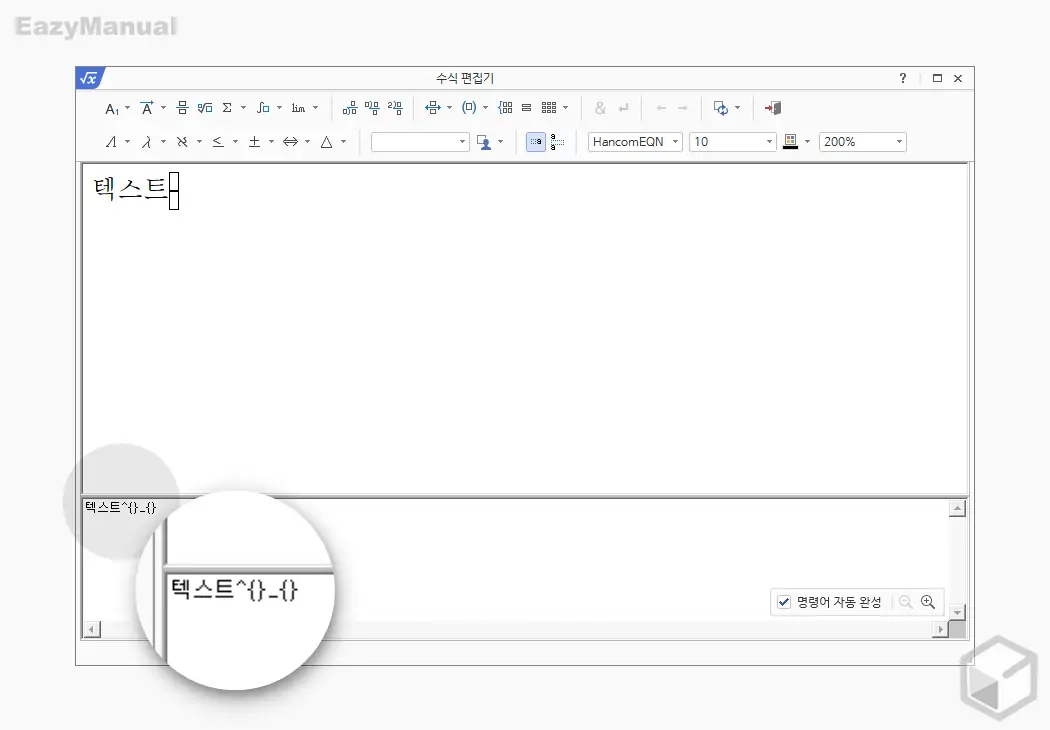Click the zoom-in magnifier button
The width and height of the screenshot is (1050, 730).
(929, 602)
